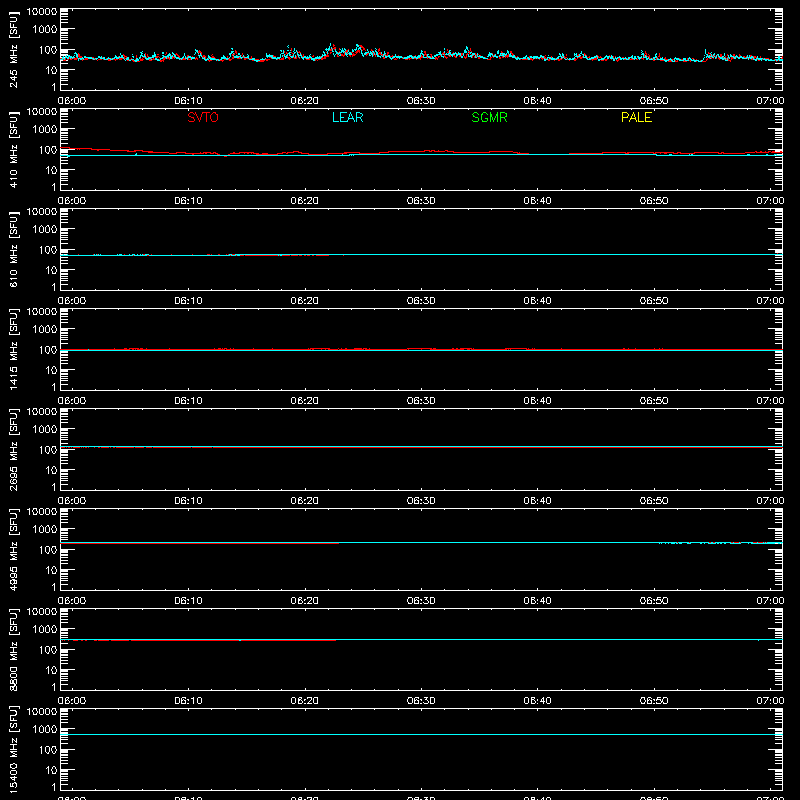Click 06:20 time label below 4995 MHz plot
Viewport: 800px width, 800px height.
305,601
